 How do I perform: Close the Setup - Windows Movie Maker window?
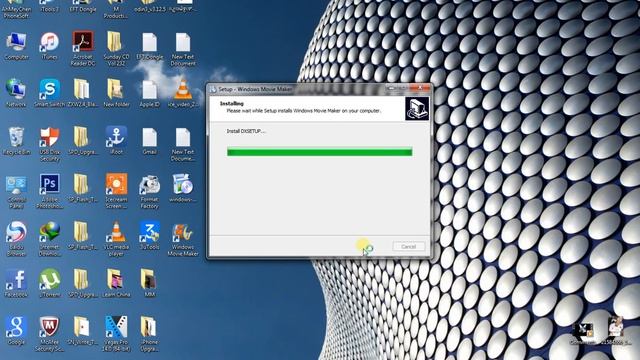point(420,88)
